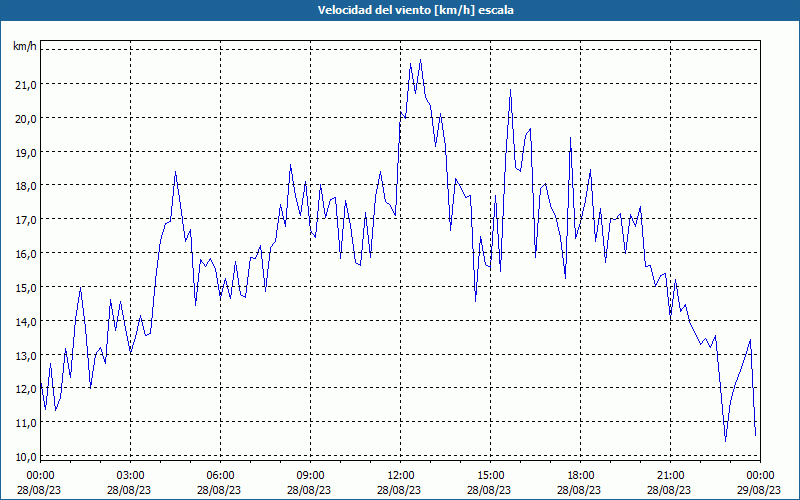
Task: Click the 15,0 value on the y-axis
Action: pos(26,288)
